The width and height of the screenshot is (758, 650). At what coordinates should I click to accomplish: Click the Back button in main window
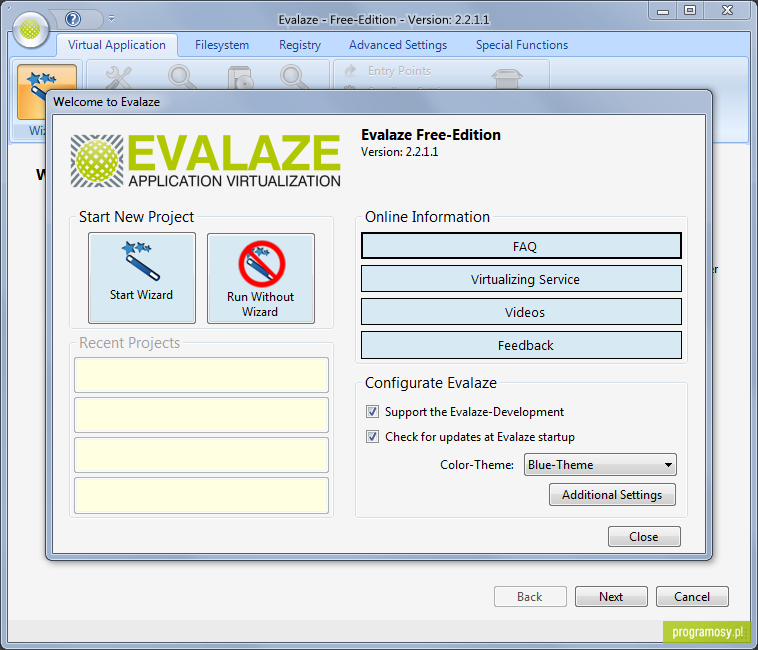pyautogui.click(x=530, y=596)
